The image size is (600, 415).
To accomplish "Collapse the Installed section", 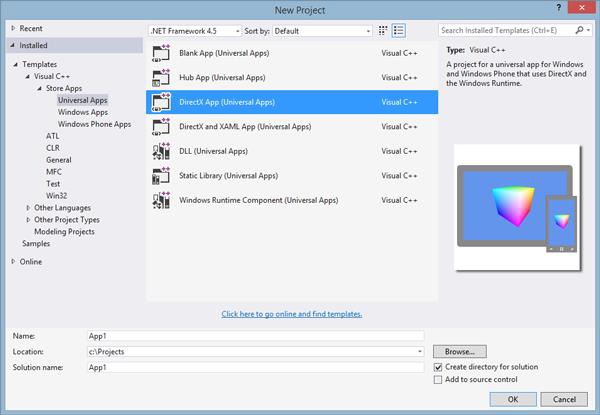I will tap(13, 45).
